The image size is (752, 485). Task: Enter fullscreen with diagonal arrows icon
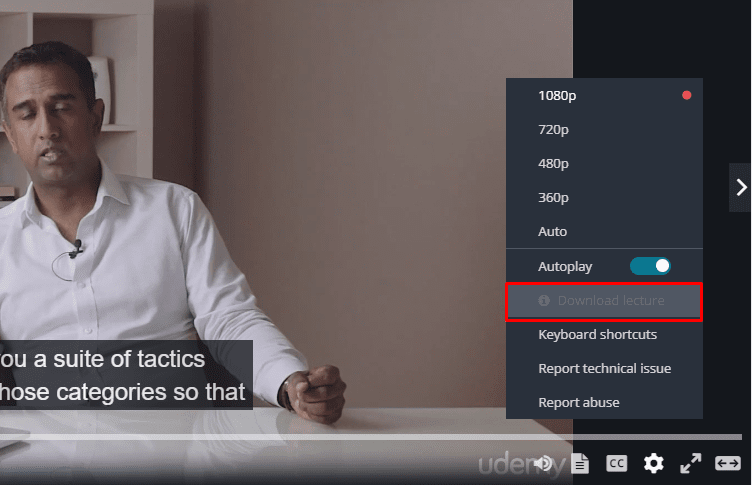[691, 463]
